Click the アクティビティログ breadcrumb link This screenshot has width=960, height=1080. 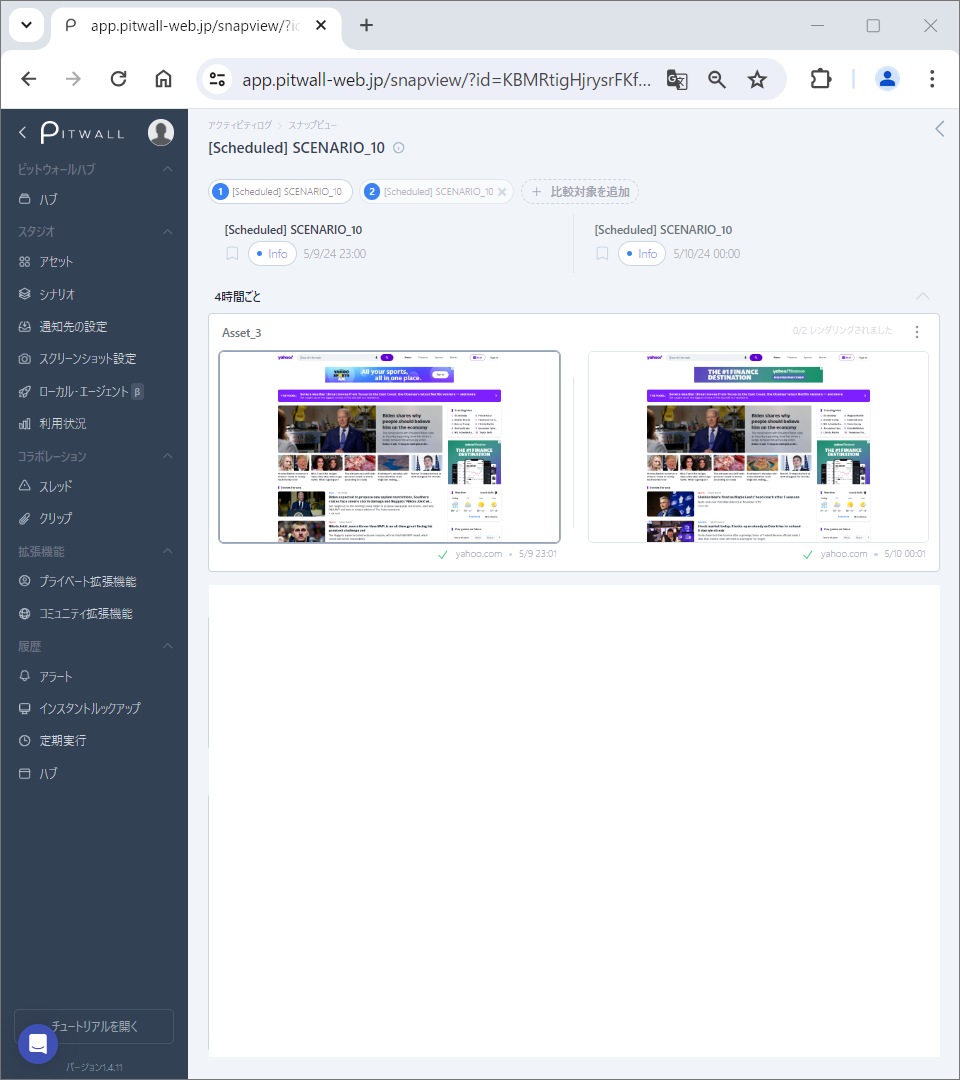pyautogui.click(x=239, y=125)
